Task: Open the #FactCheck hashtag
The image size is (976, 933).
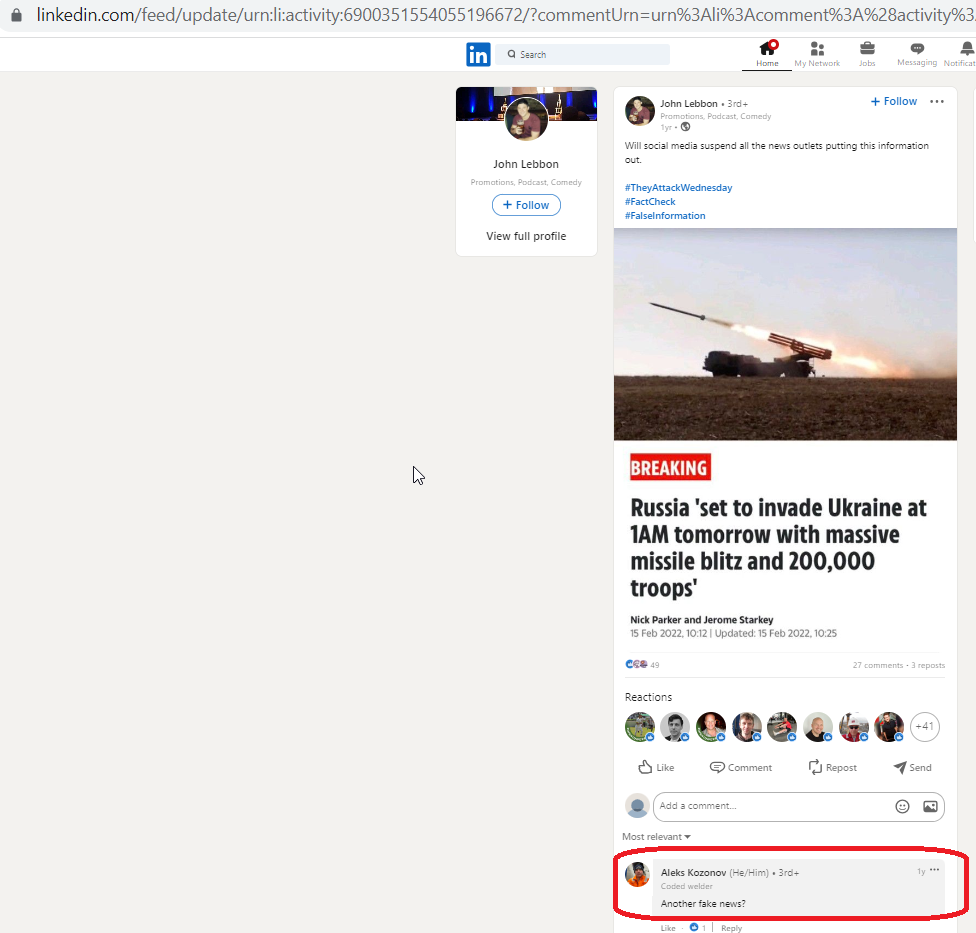Action: tap(650, 202)
